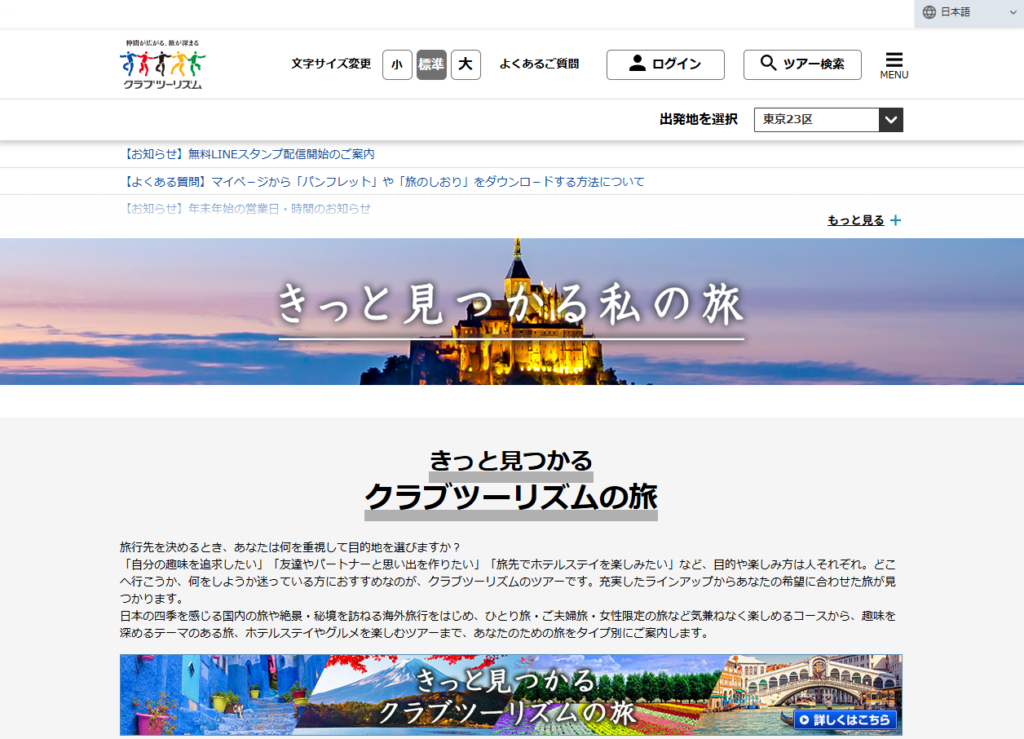Viewport: 1024px width, 739px height.
Task: Open the パンフレット download FAQ link
Action: tap(382, 182)
